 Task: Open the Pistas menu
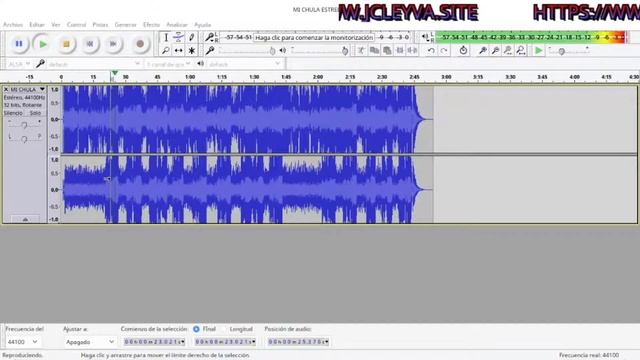[x=100, y=25]
